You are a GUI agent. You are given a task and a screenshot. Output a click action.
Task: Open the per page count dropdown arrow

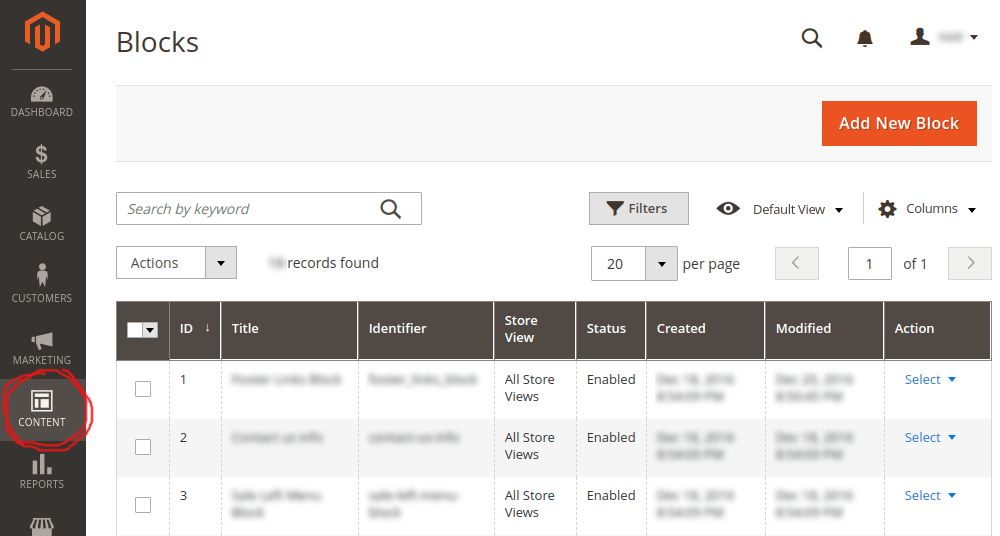pyautogui.click(x=661, y=264)
